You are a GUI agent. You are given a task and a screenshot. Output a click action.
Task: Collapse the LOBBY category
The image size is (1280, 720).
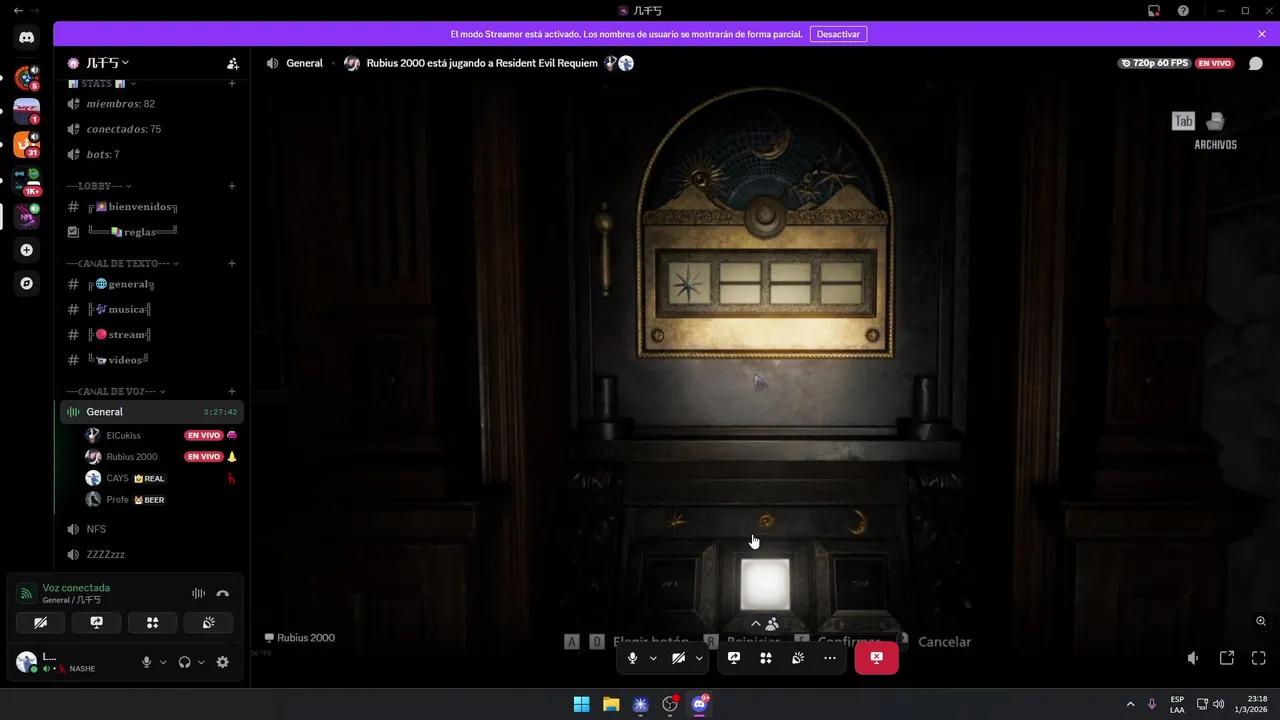[99, 186]
